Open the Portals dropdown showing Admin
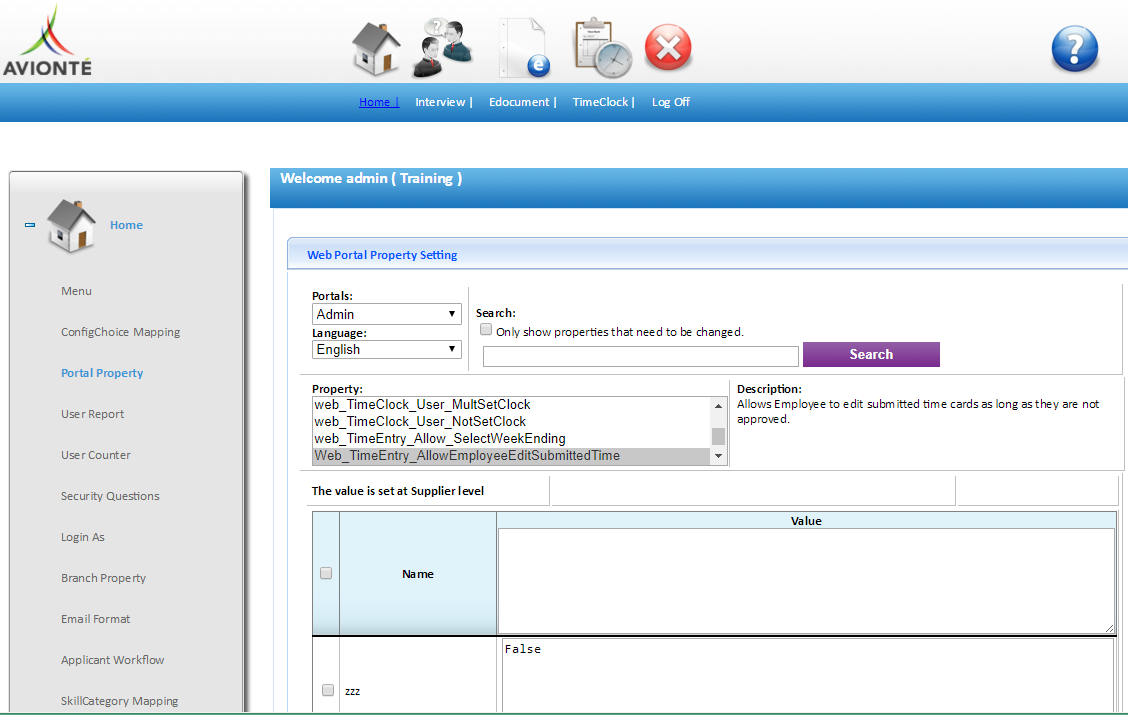 [x=386, y=314]
